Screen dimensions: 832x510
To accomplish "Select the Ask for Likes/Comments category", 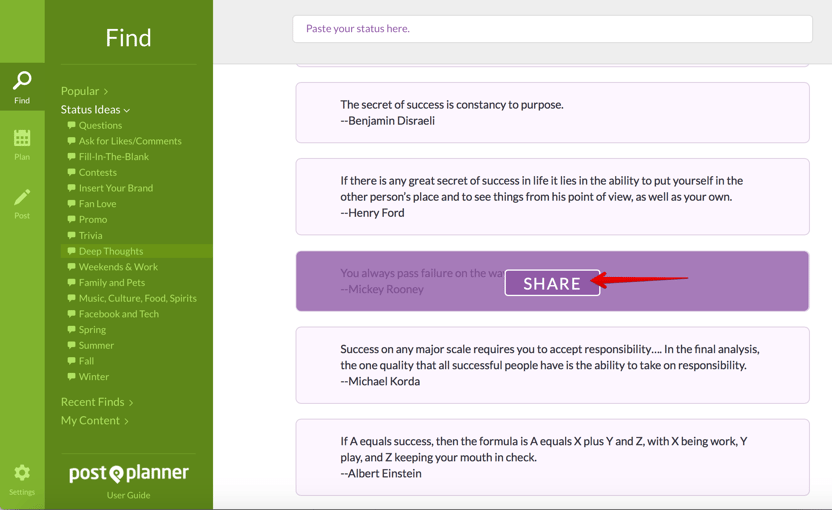I will point(130,141).
